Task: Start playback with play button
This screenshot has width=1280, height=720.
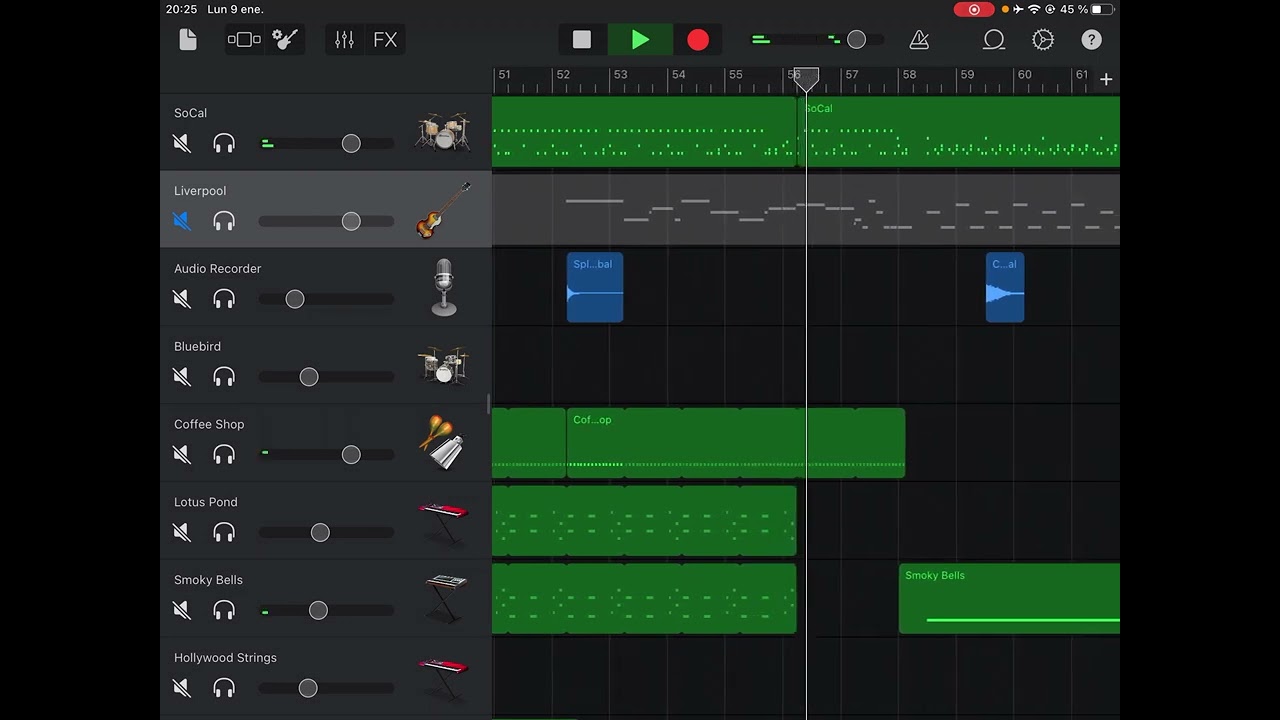Action: (x=640, y=40)
